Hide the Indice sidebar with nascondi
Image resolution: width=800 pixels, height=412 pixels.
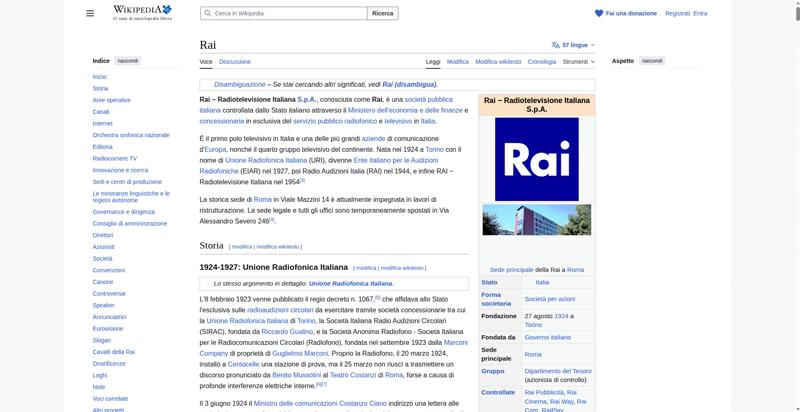(x=128, y=61)
